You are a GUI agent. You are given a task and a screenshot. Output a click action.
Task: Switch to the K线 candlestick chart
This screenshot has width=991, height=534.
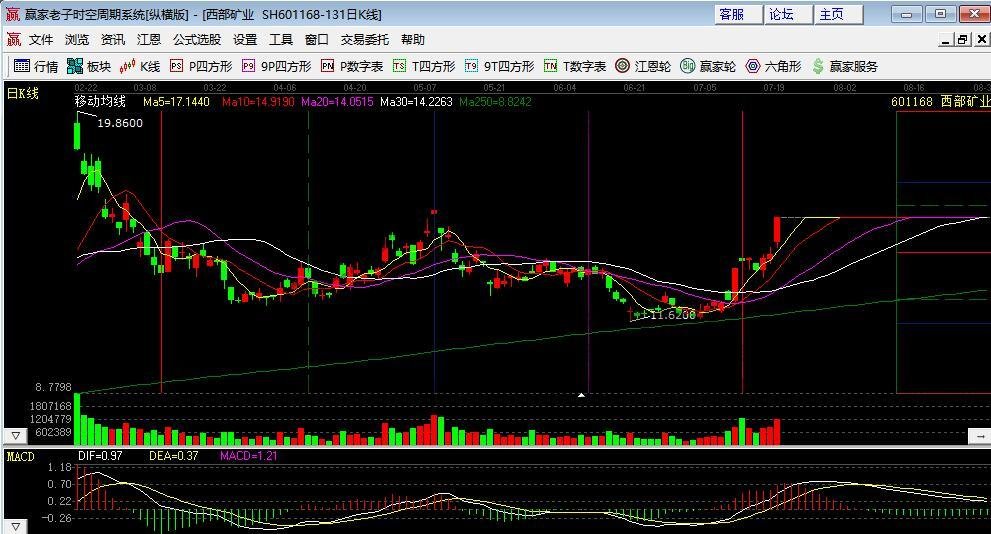[x=140, y=66]
